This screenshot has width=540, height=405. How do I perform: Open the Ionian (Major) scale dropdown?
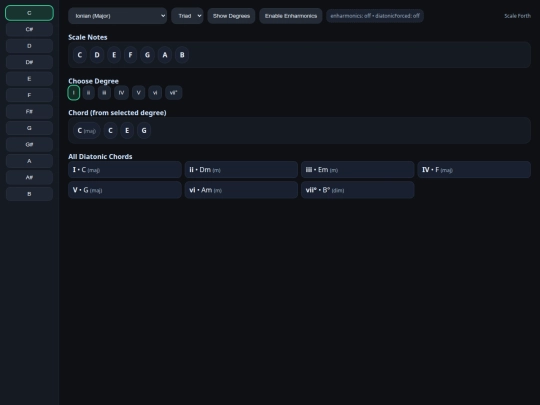click(117, 16)
